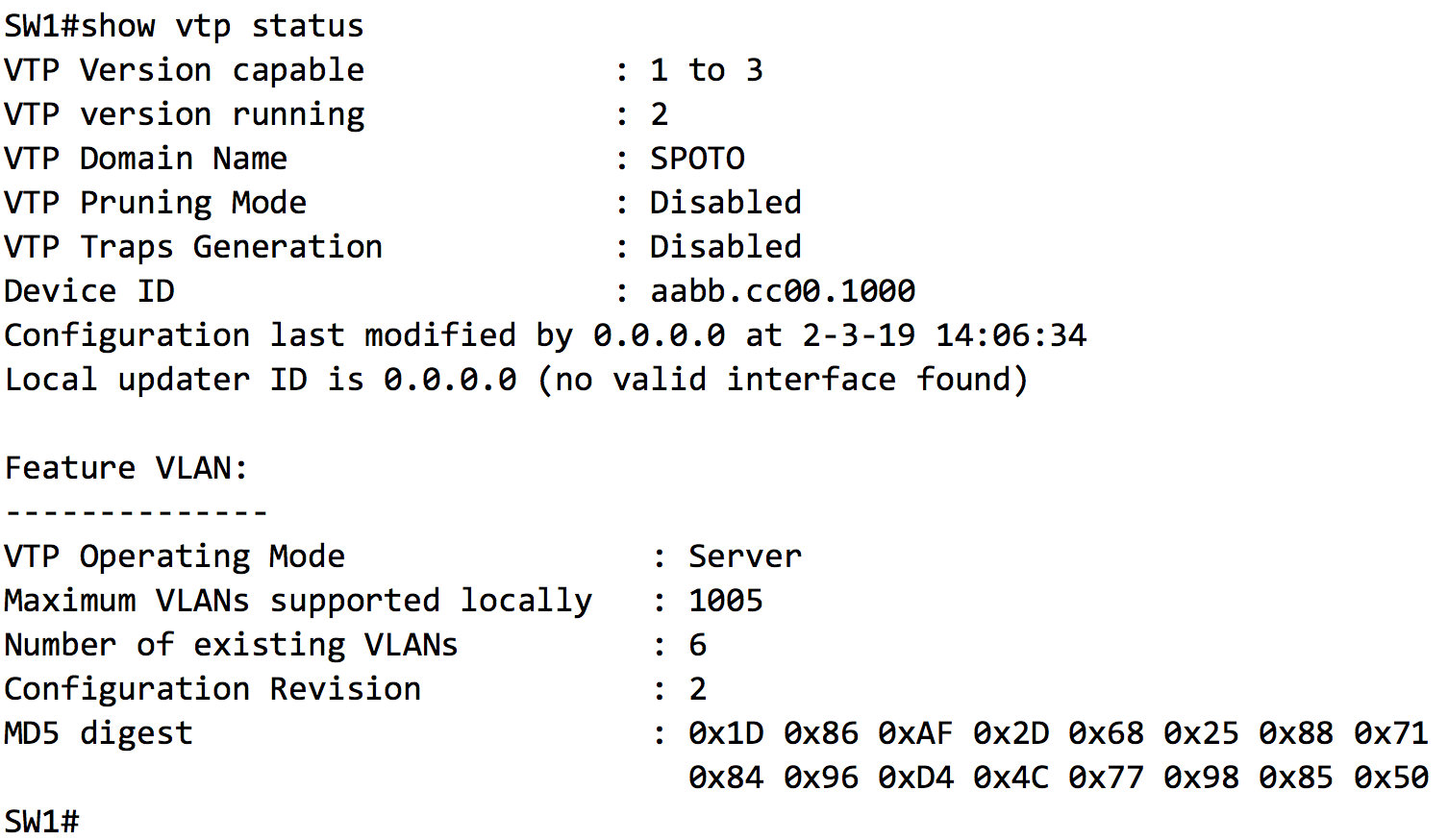
Task: Click the VTP Traps Generation 'Disabled' value
Action: point(725,247)
